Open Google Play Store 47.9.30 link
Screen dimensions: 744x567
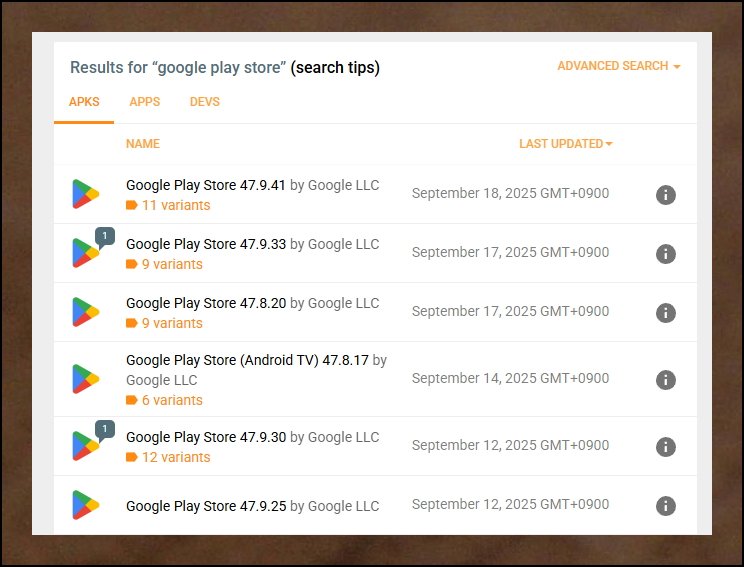[x=205, y=437]
